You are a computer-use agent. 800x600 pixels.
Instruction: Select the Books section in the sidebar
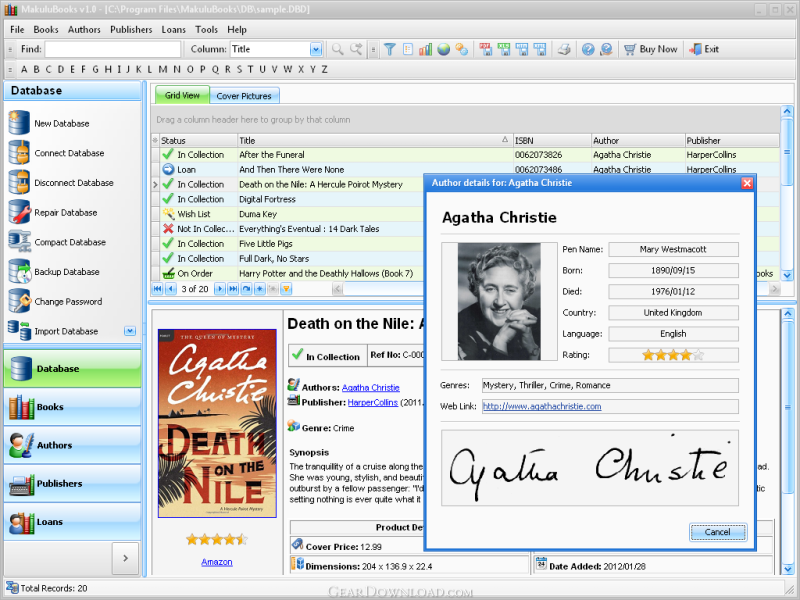click(x=72, y=407)
